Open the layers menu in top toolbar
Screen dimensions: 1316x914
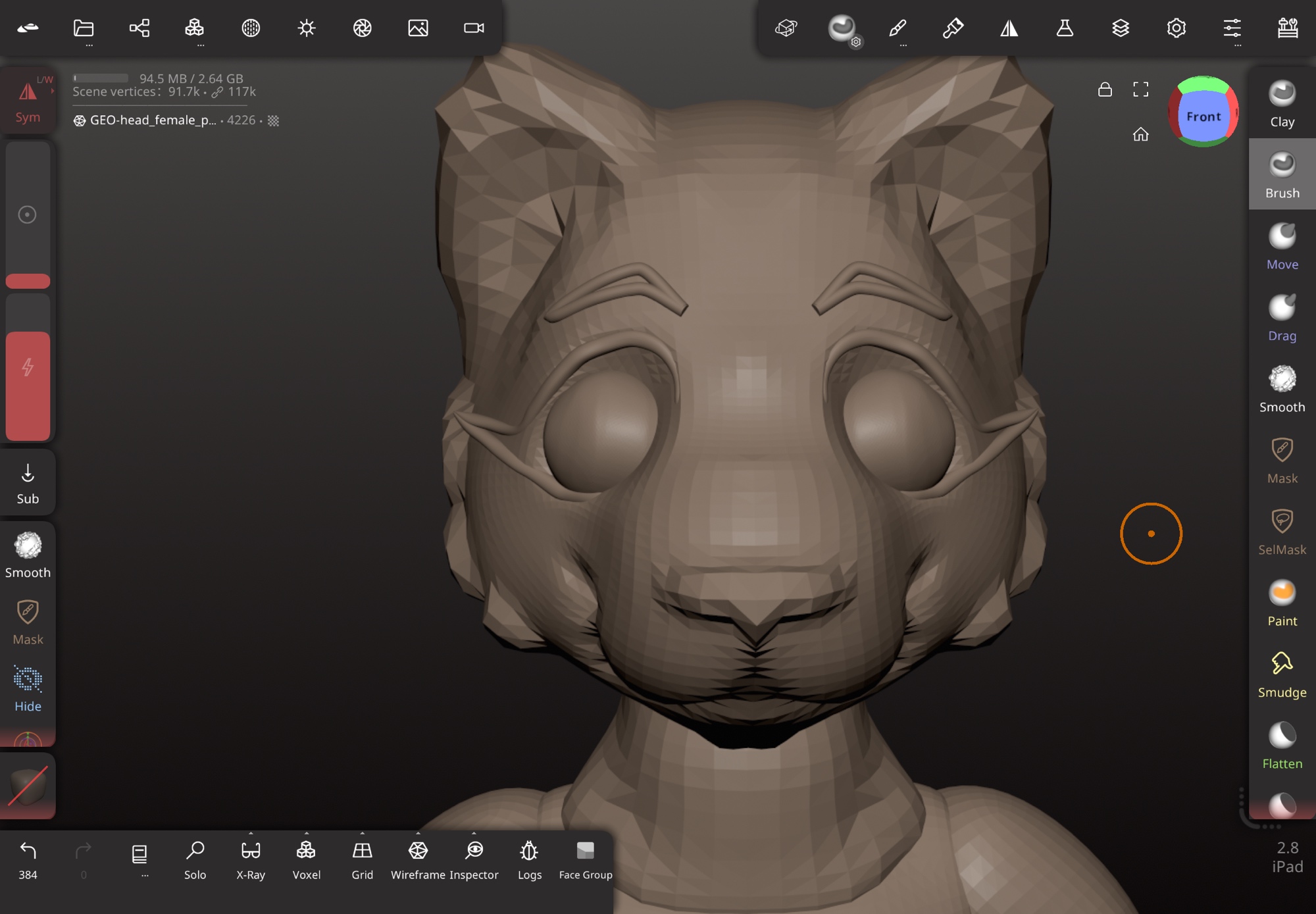pos(1120,28)
